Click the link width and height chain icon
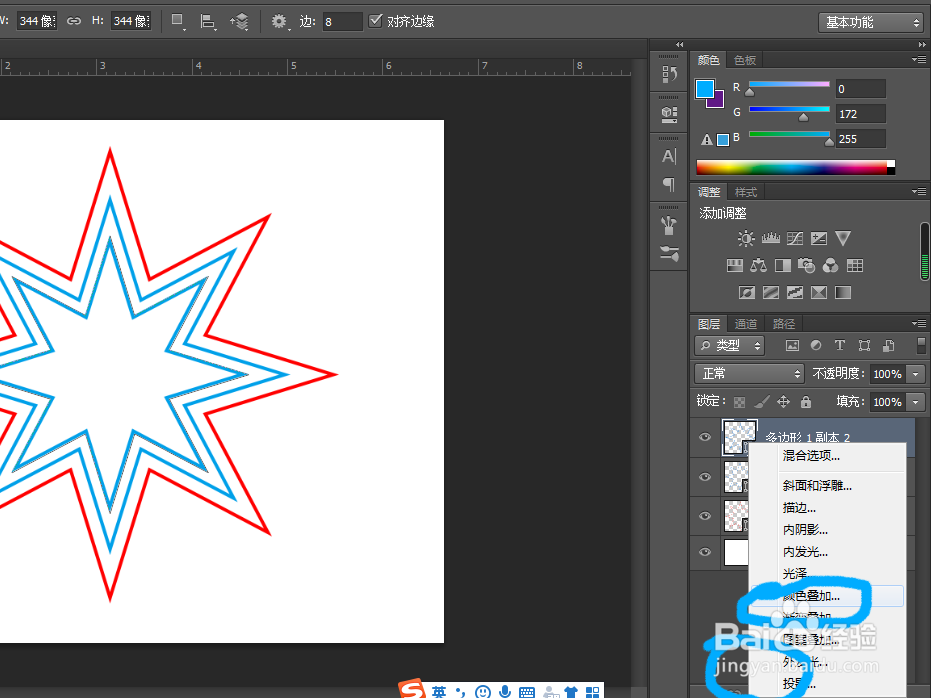This screenshot has height=698, width=931. (74, 21)
